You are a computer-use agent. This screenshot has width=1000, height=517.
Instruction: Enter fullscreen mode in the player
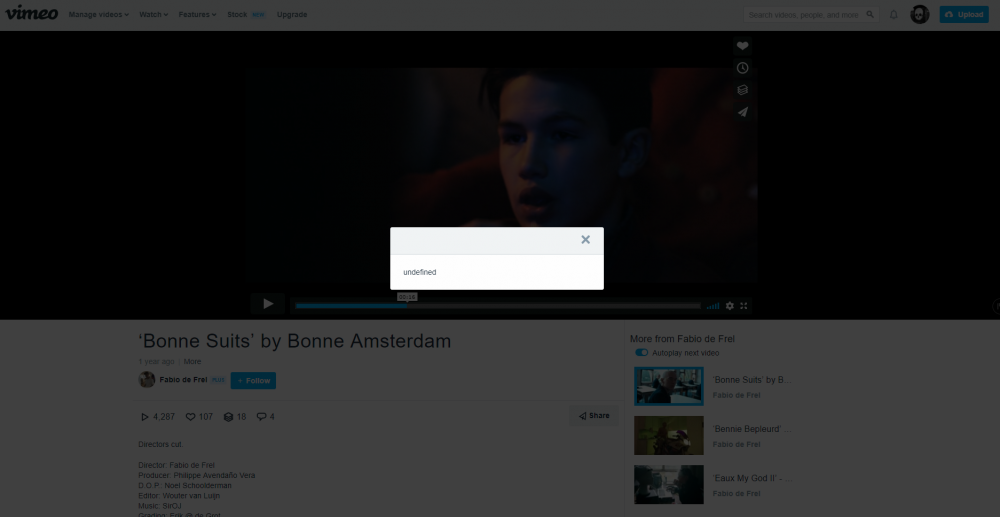744,305
